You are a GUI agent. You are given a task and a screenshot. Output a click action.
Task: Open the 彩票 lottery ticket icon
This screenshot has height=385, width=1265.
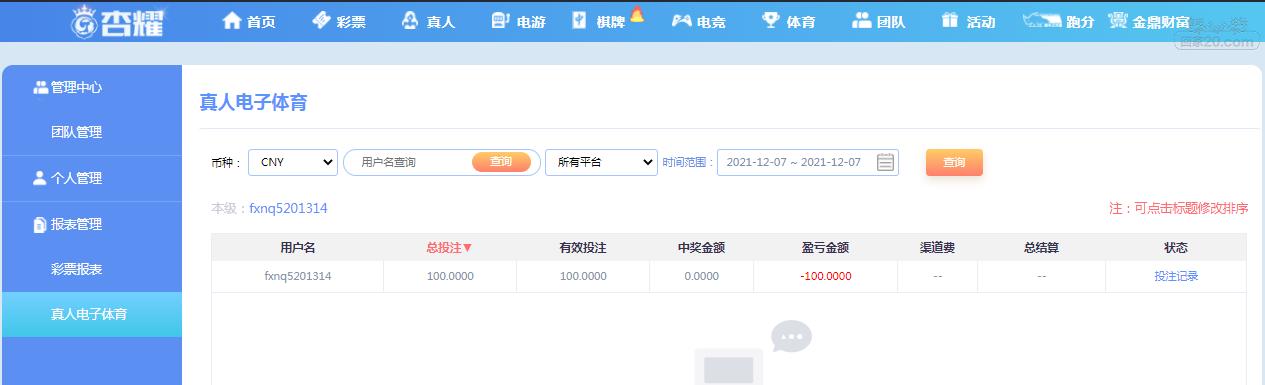click(321, 20)
